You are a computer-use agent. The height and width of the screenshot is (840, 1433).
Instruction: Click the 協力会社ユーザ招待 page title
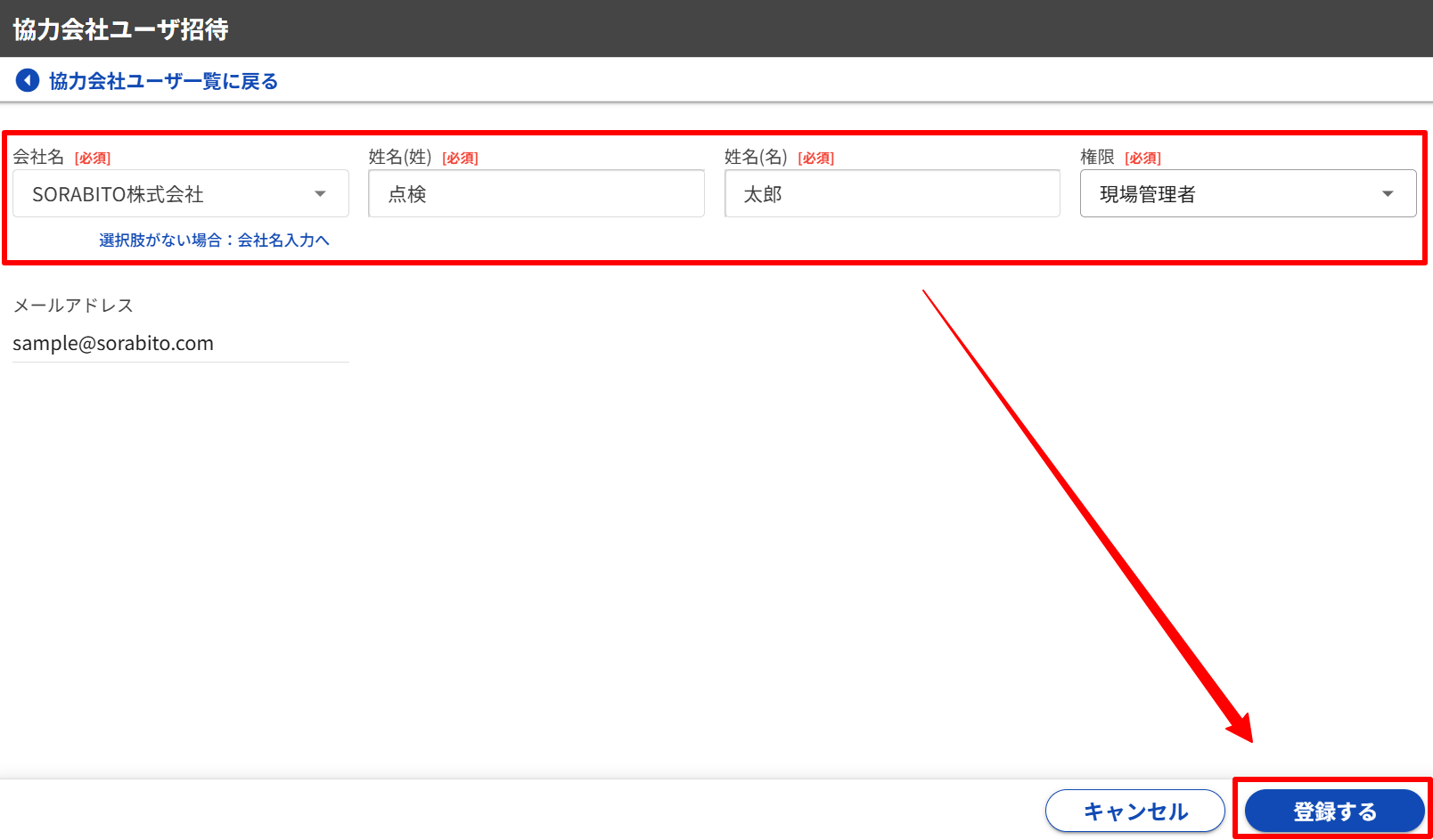[x=121, y=29]
